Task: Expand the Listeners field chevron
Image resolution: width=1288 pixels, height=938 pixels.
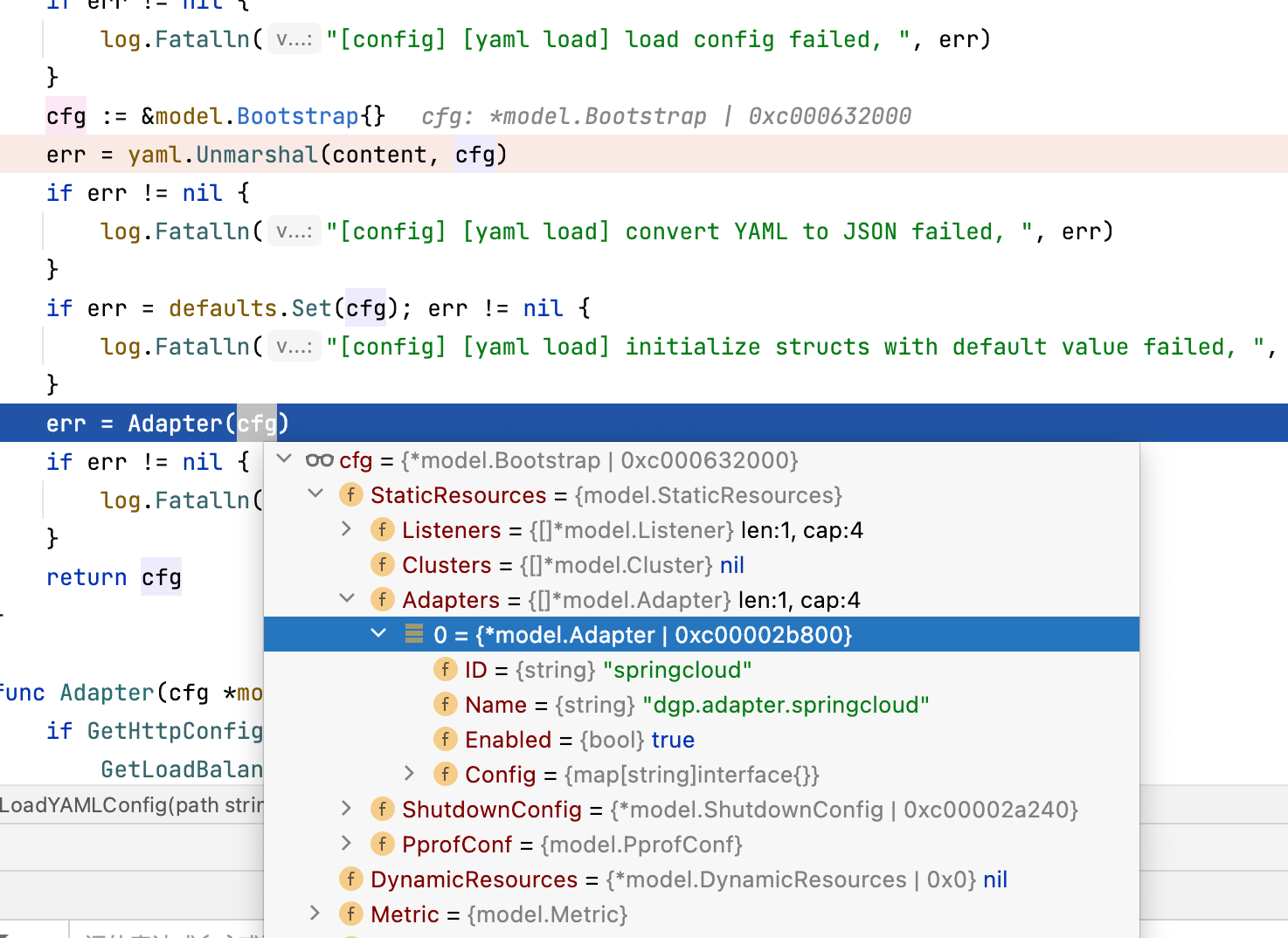Action: [x=347, y=528]
